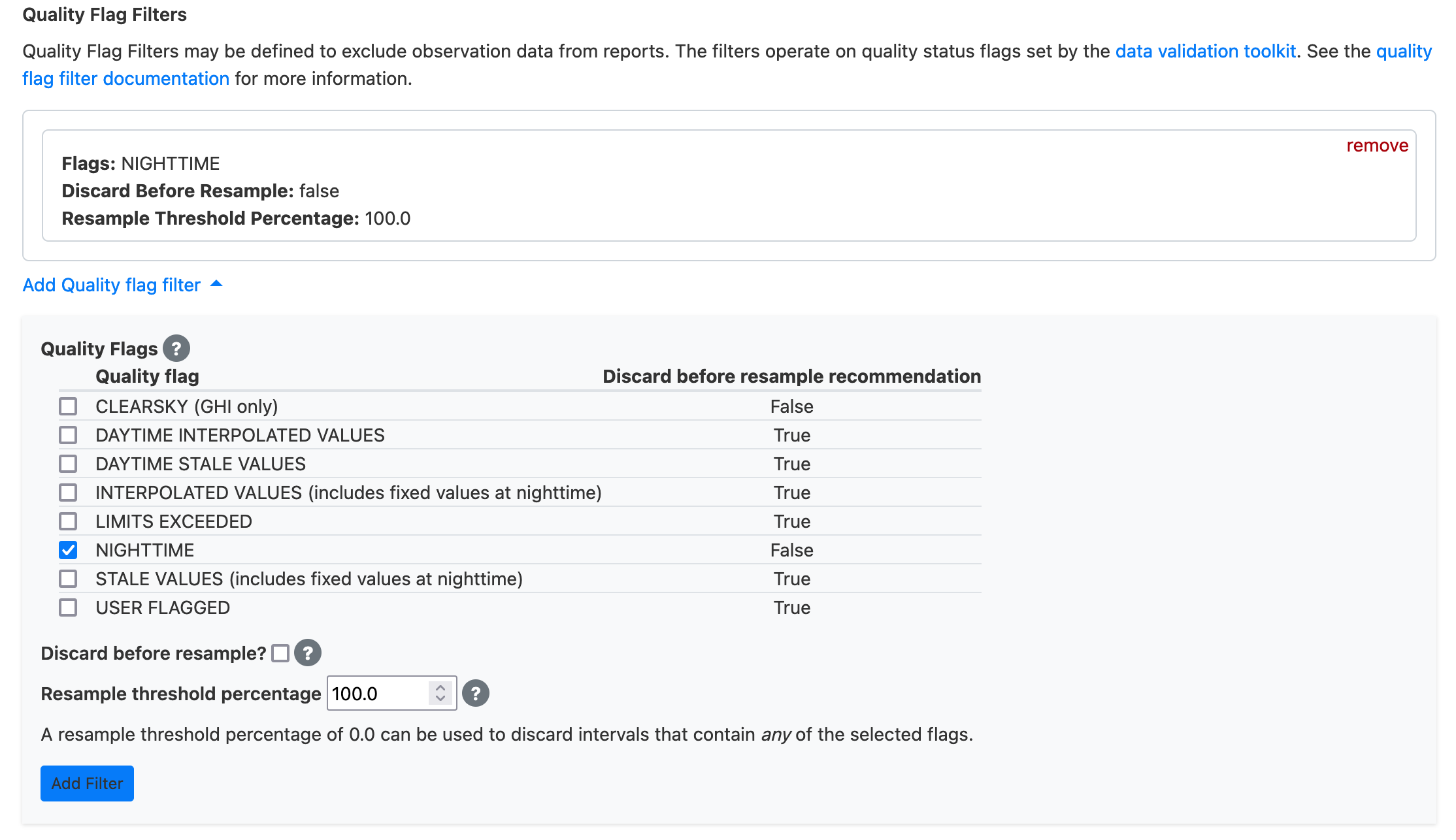Open the quality flag filter documentation link
The height and width of the screenshot is (840, 1456).
(x=125, y=78)
